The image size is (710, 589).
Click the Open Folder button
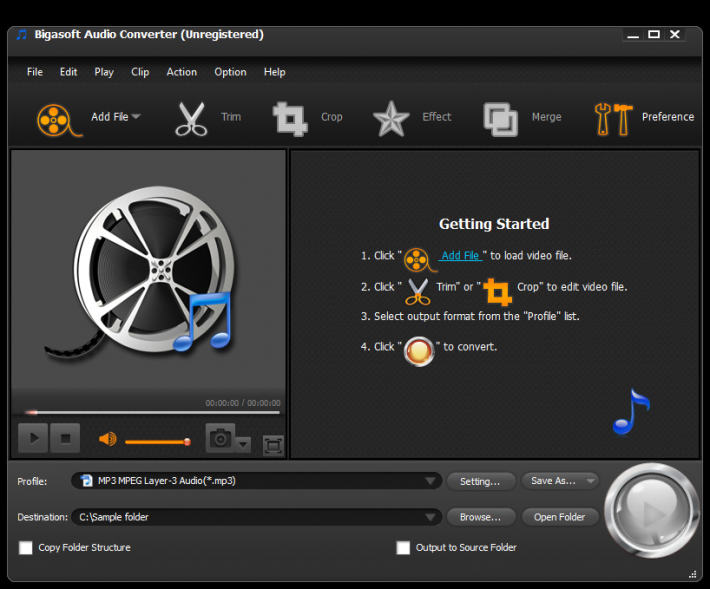(560, 517)
